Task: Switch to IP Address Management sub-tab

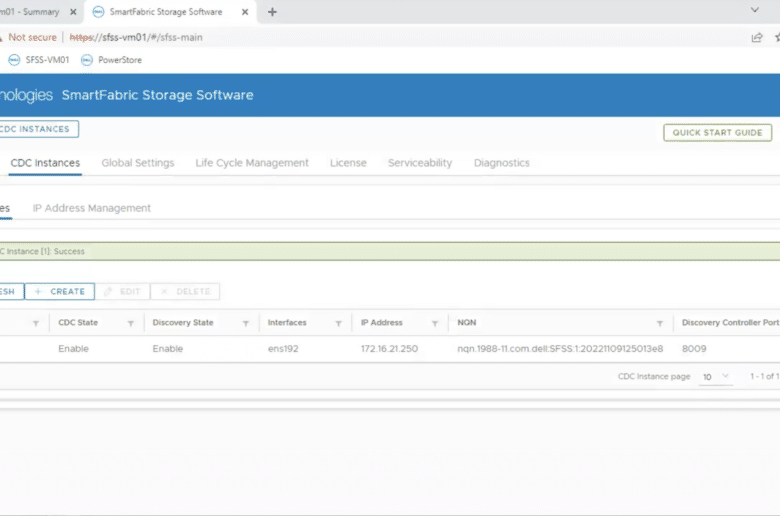Action: tap(92, 208)
